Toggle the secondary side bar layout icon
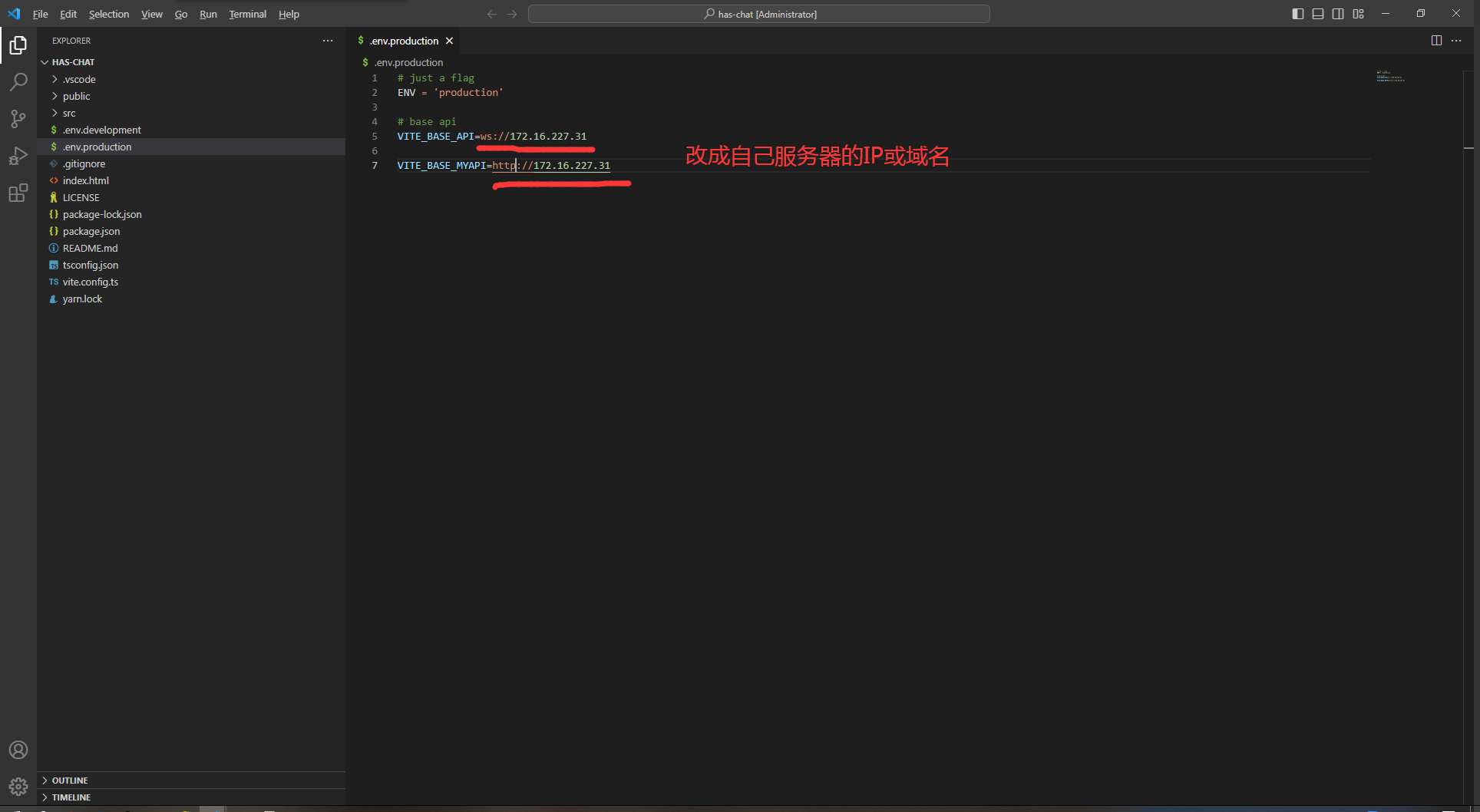The height and width of the screenshot is (812, 1480). click(x=1338, y=14)
